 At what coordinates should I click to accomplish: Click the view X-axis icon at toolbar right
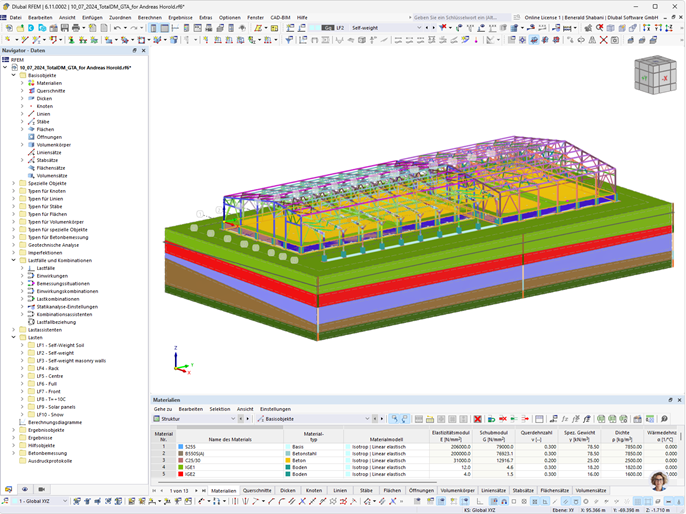coord(647,28)
